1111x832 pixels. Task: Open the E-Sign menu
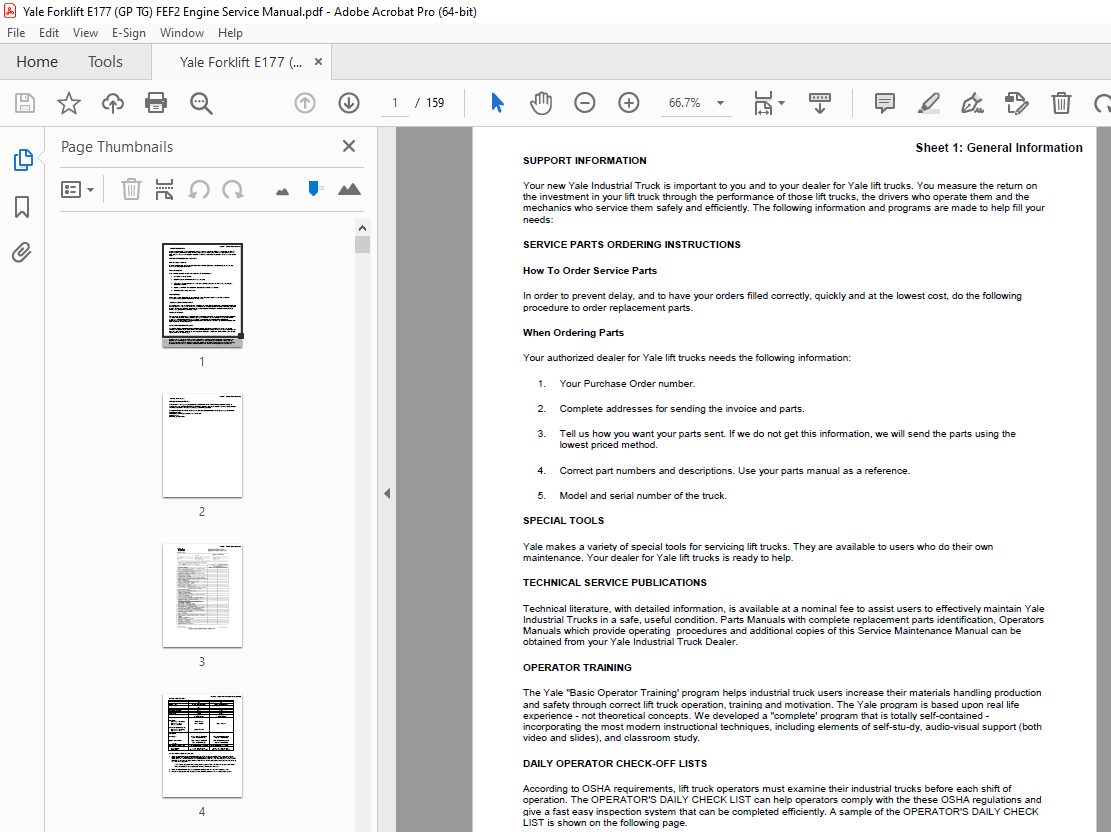129,33
